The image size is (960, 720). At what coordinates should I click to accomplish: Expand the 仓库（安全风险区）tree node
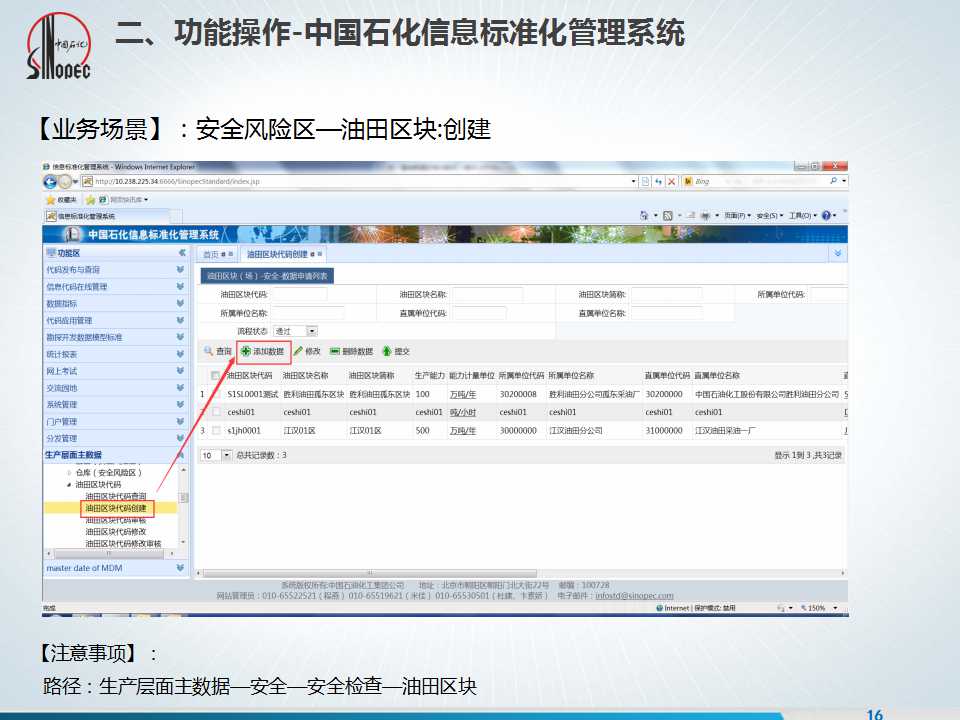coord(69,473)
